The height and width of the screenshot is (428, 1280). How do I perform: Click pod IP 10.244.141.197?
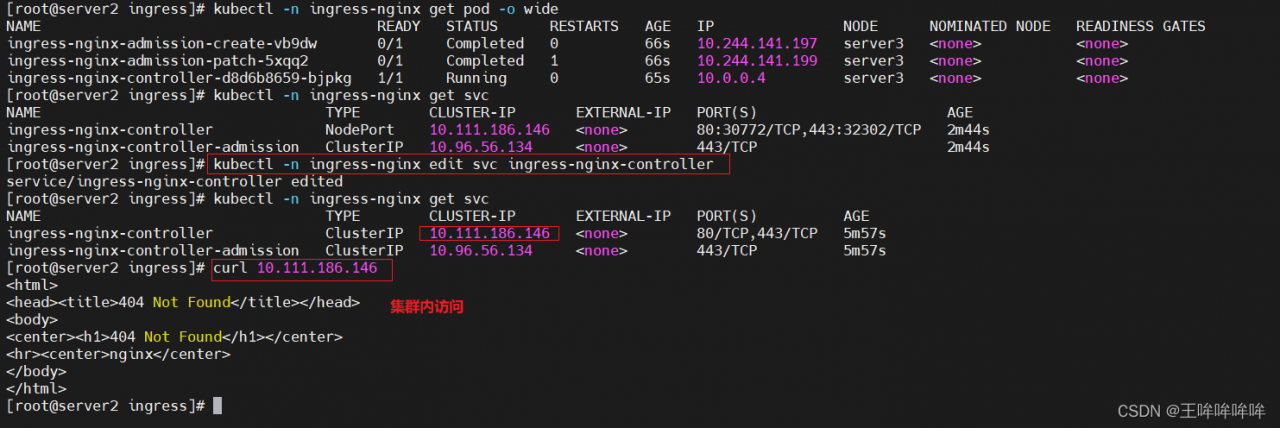(x=757, y=43)
